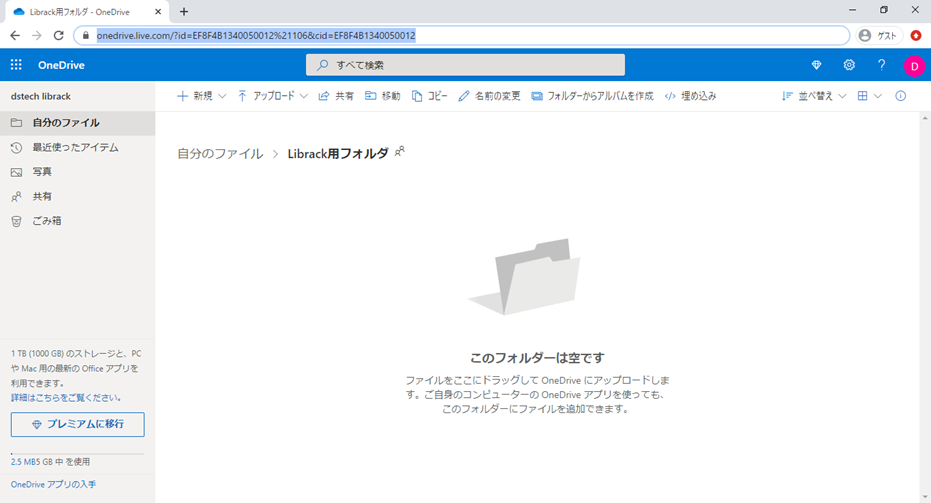Click the browser forward arrow
The image size is (931, 503).
[37, 36]
